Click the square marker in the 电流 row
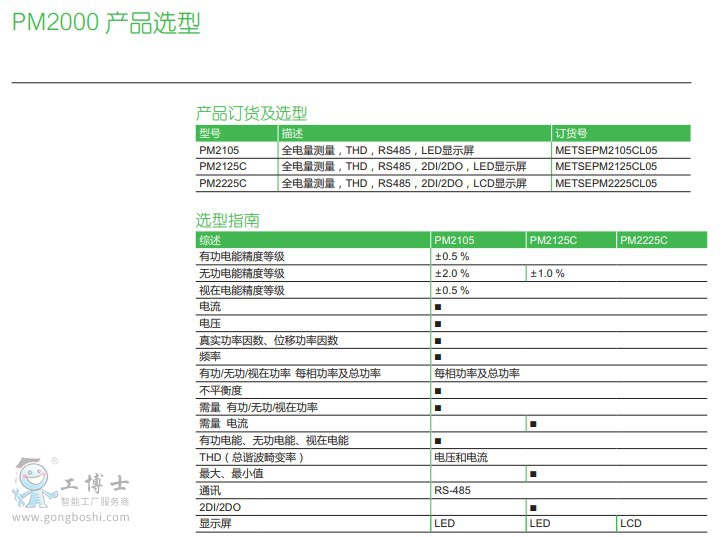726x537 pixels. (x=438, y=307)
